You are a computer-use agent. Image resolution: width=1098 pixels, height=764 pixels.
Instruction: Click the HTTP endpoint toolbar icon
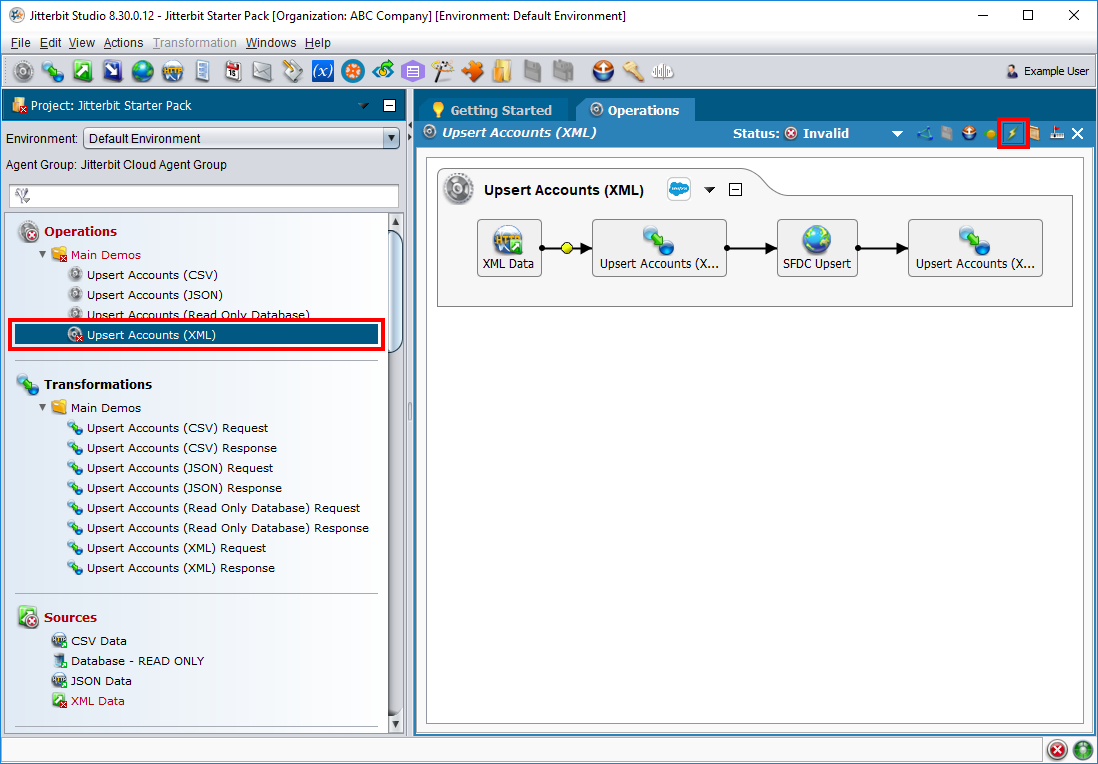click(x=172, y=71)
